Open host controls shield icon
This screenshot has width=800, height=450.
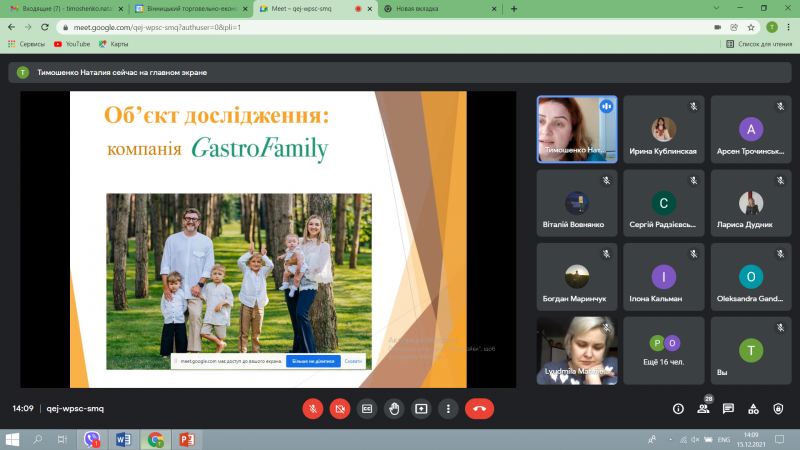[x=778, y=409]
